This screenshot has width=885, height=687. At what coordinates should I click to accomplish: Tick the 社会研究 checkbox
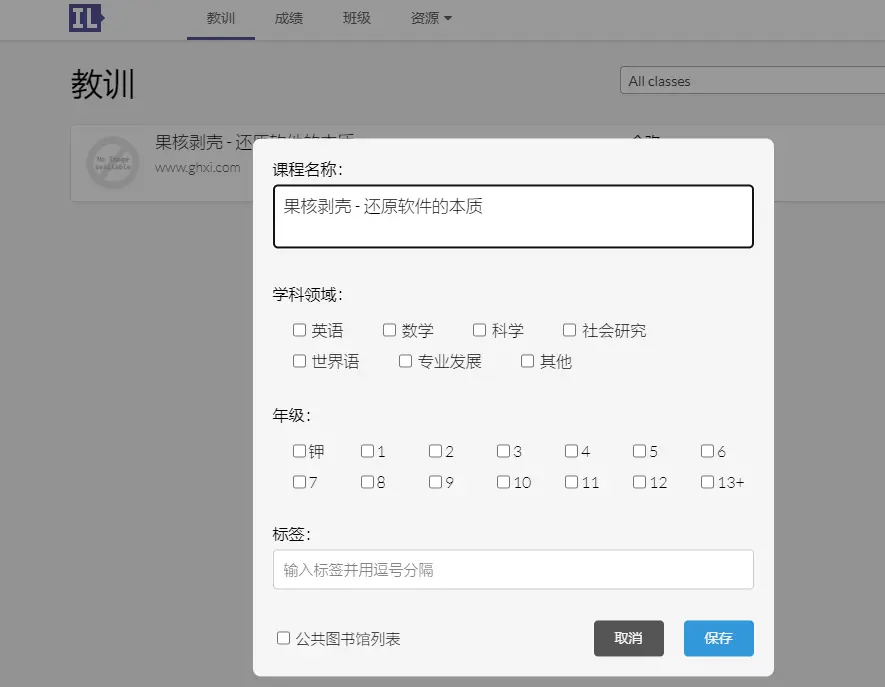pyautogui.click(x=569, y=330)
